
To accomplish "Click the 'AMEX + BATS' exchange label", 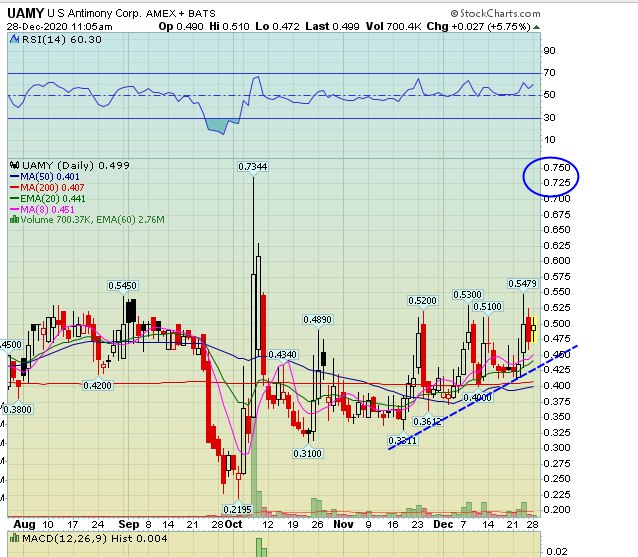I will pyautogui.click(x=181, y=13).
